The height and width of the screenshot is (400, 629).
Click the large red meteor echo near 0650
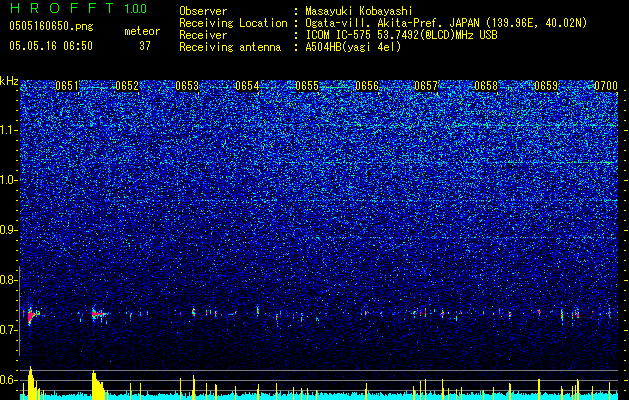[31, 316]
